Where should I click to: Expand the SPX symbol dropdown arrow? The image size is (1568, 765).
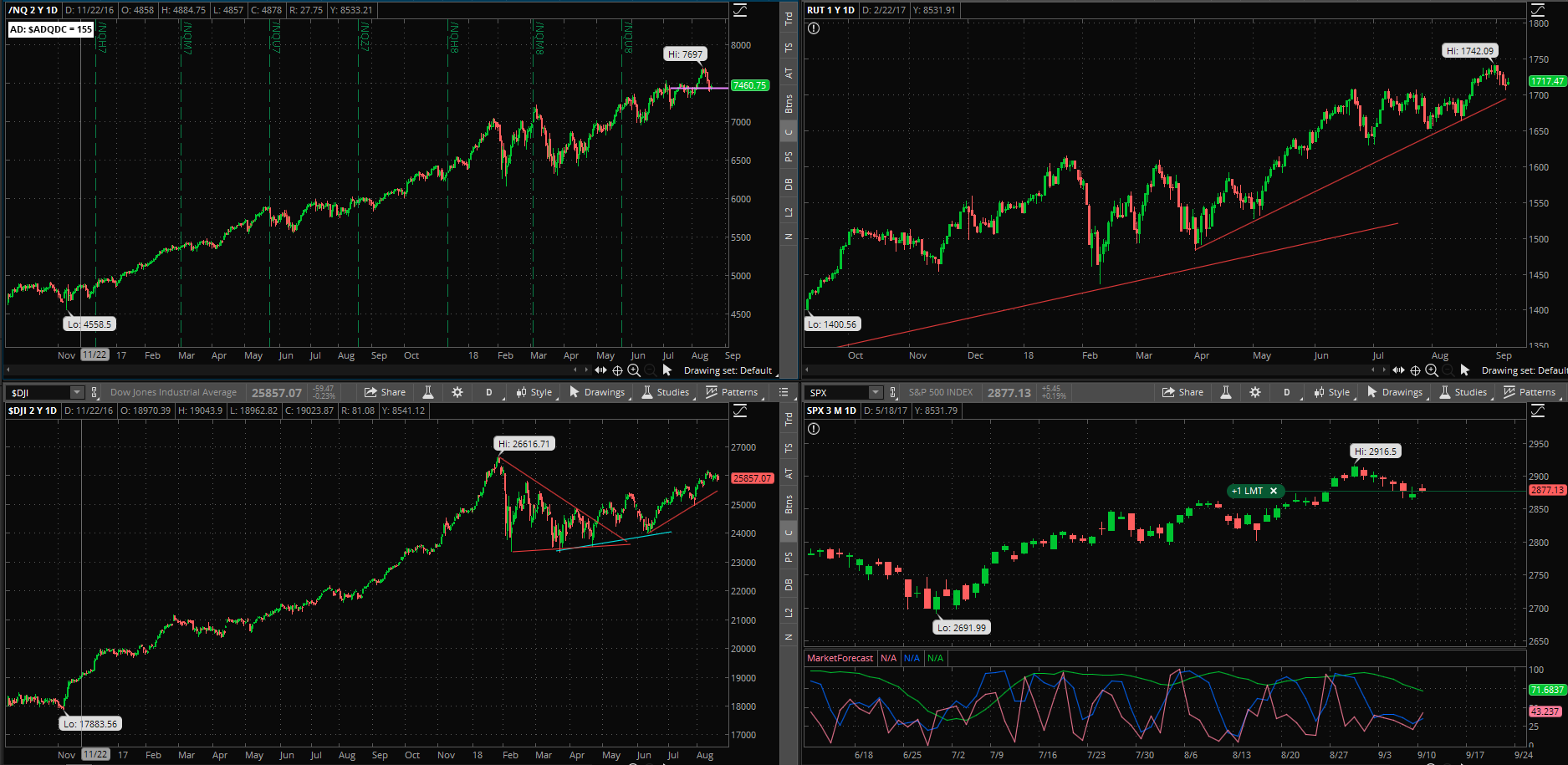pyautogui.click(x=876, y=392)
